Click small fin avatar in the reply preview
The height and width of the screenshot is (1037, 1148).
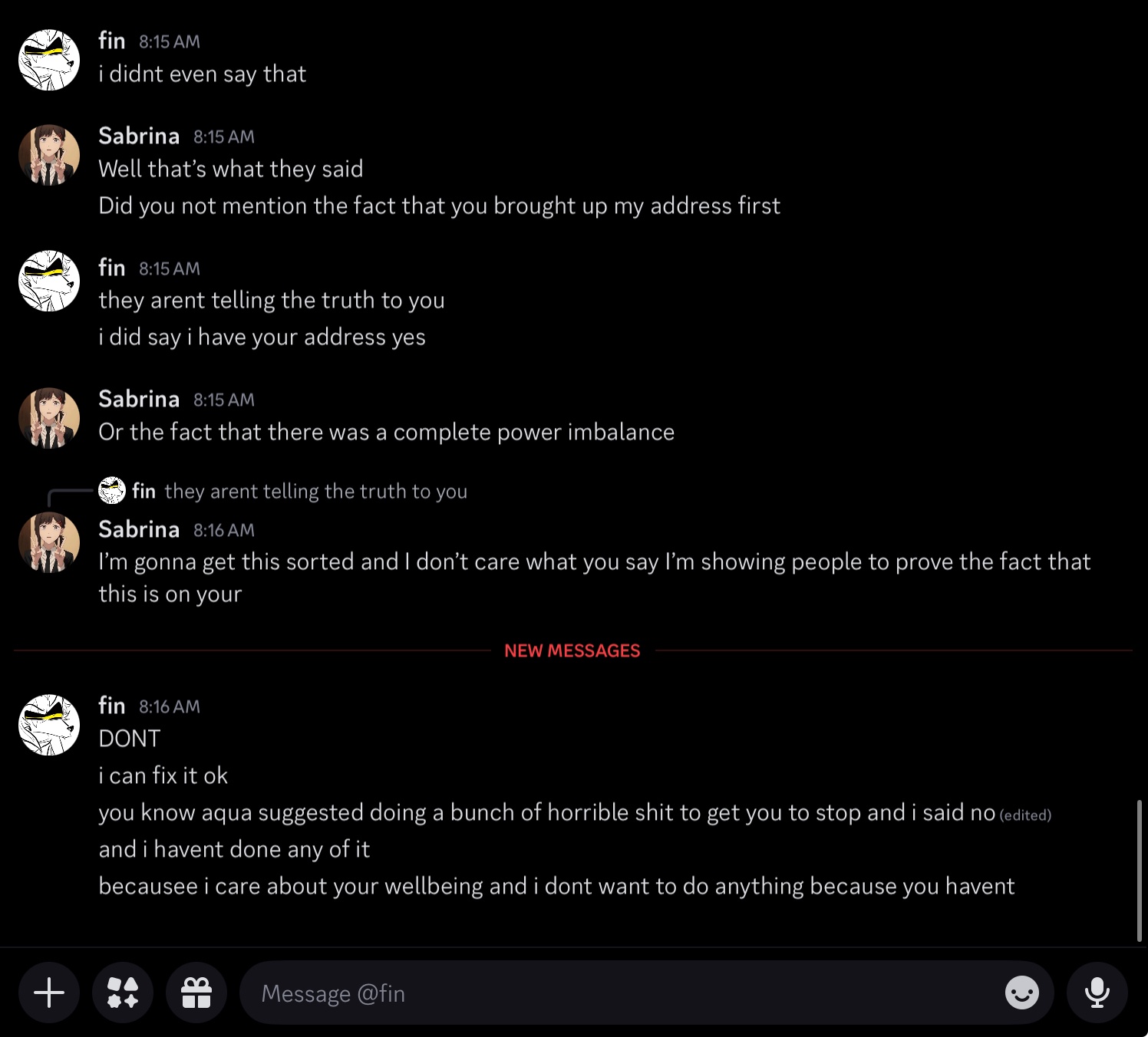point(112,490)
